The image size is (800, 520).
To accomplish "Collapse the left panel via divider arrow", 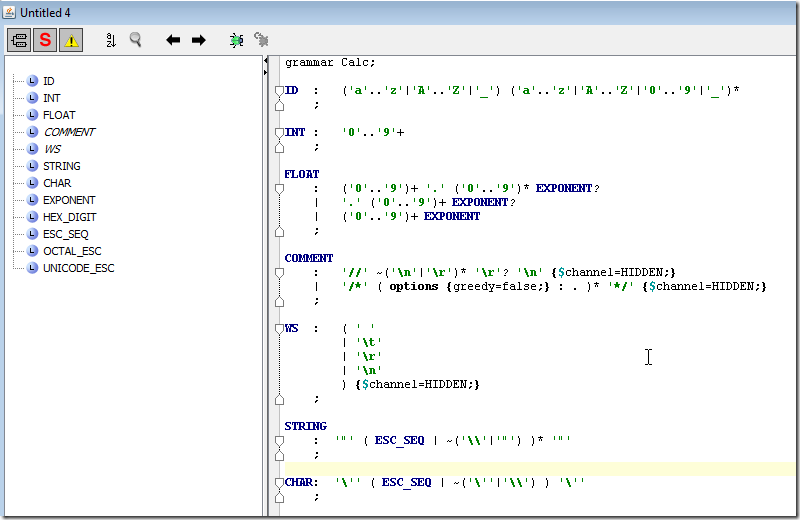I will 266,60.
